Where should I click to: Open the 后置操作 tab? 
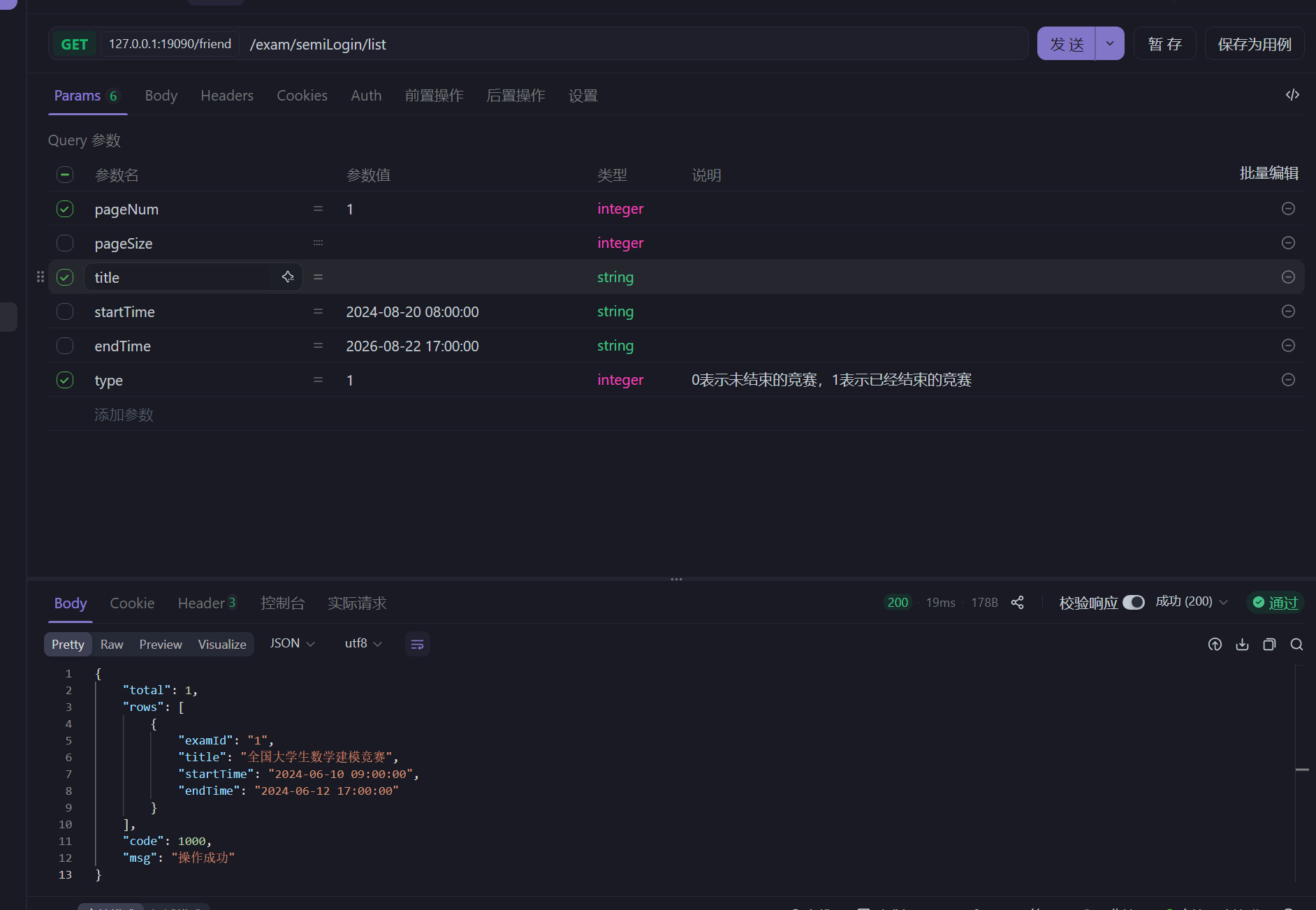point(516,96)
